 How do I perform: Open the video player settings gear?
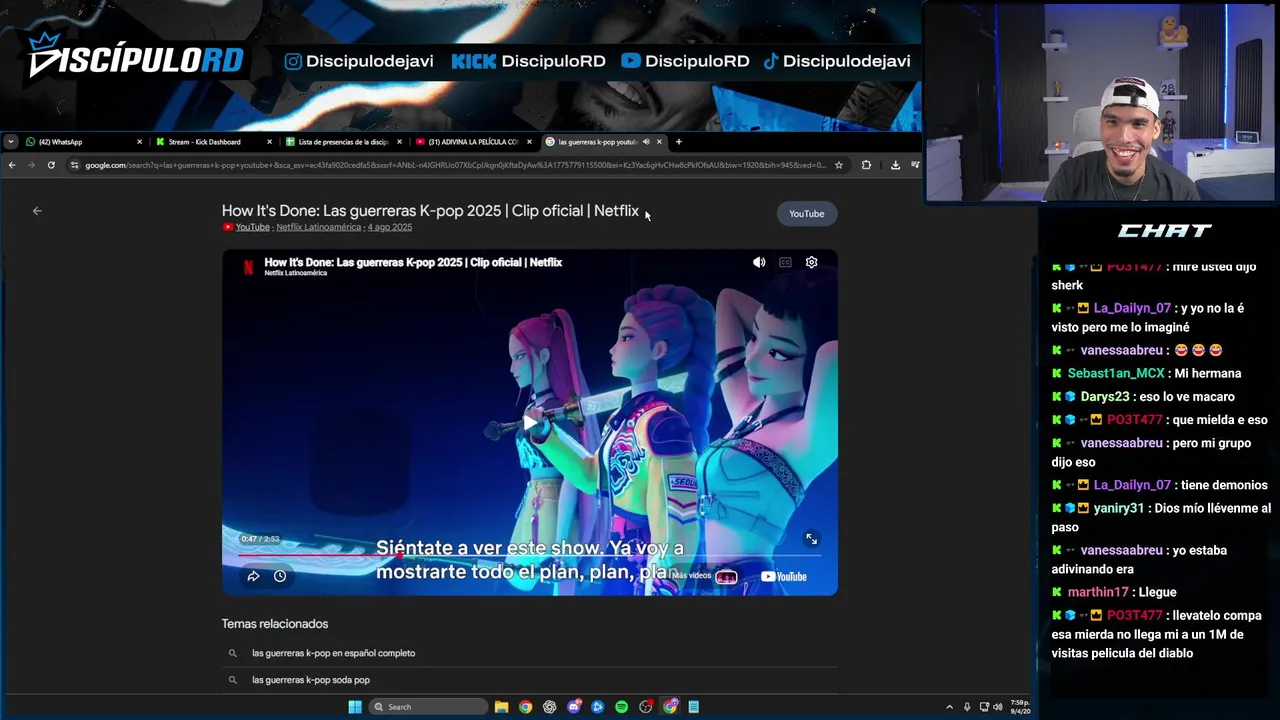pos(811,262)
